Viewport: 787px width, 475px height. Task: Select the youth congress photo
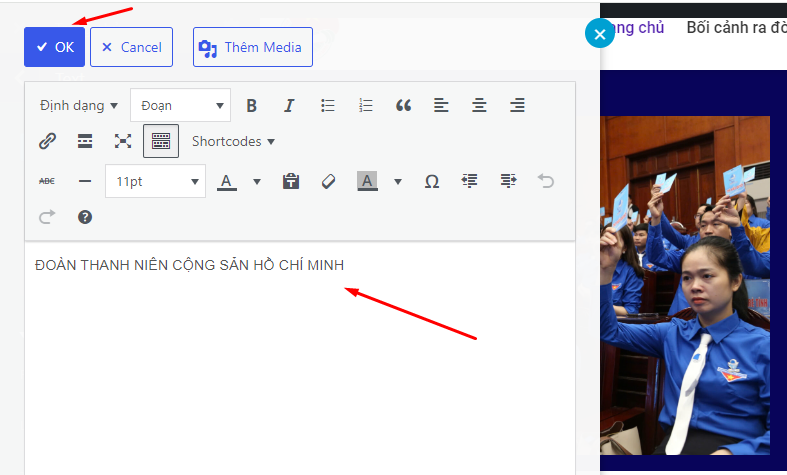[685, 285]
